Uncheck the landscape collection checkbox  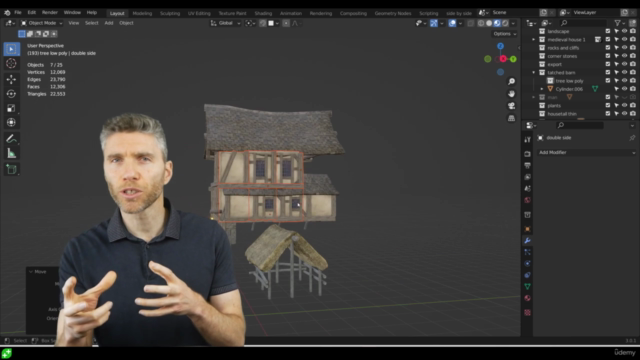(x=608, y=31)
